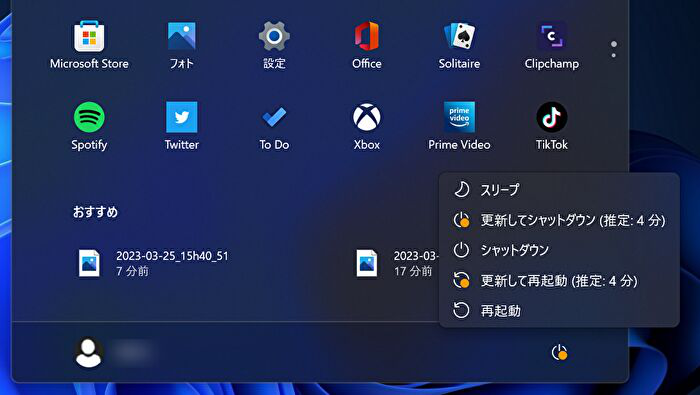
Task: Launch the Office app
Action: [367, 45]
